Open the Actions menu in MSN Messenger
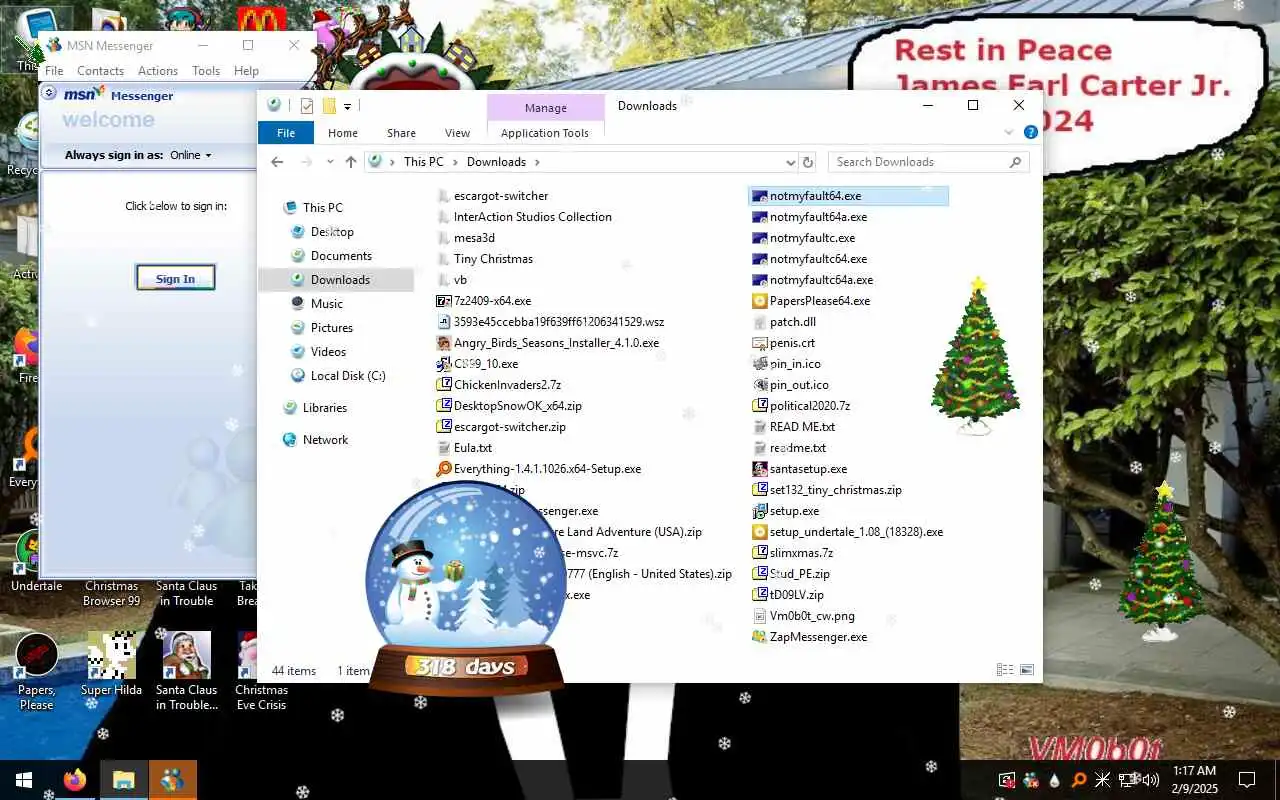This screenshot has width=1280, height=800. click(158, 71)
